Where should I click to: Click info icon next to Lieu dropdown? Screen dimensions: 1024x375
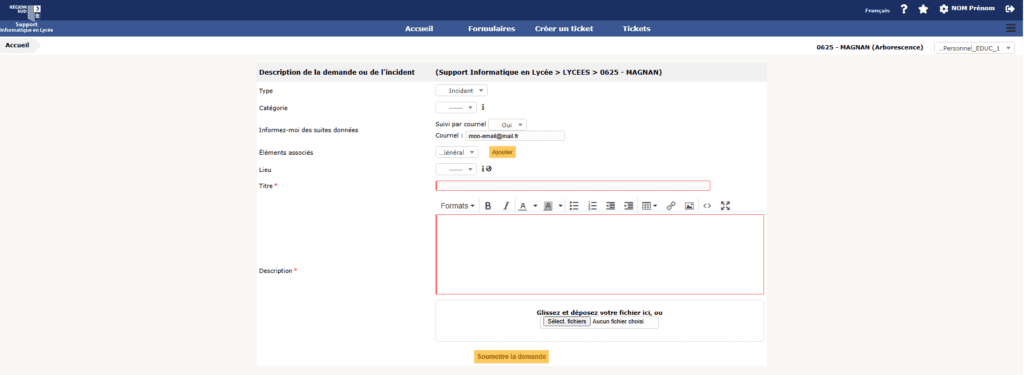(483, 169)
